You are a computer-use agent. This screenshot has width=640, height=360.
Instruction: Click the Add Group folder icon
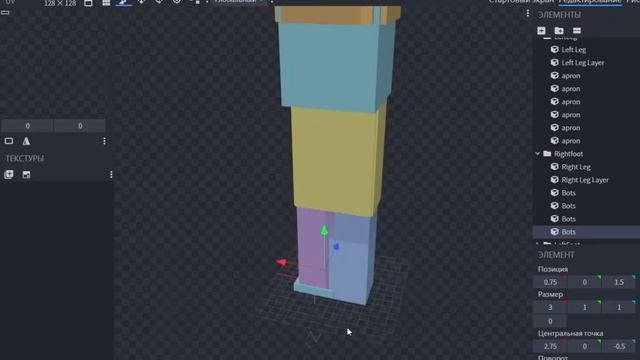tap(559, 31)
